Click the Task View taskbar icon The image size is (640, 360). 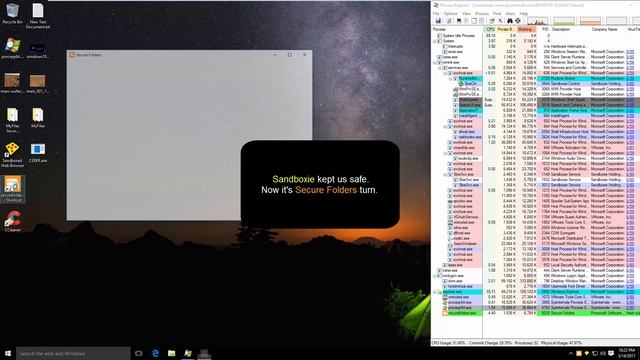tap(139, 353)
